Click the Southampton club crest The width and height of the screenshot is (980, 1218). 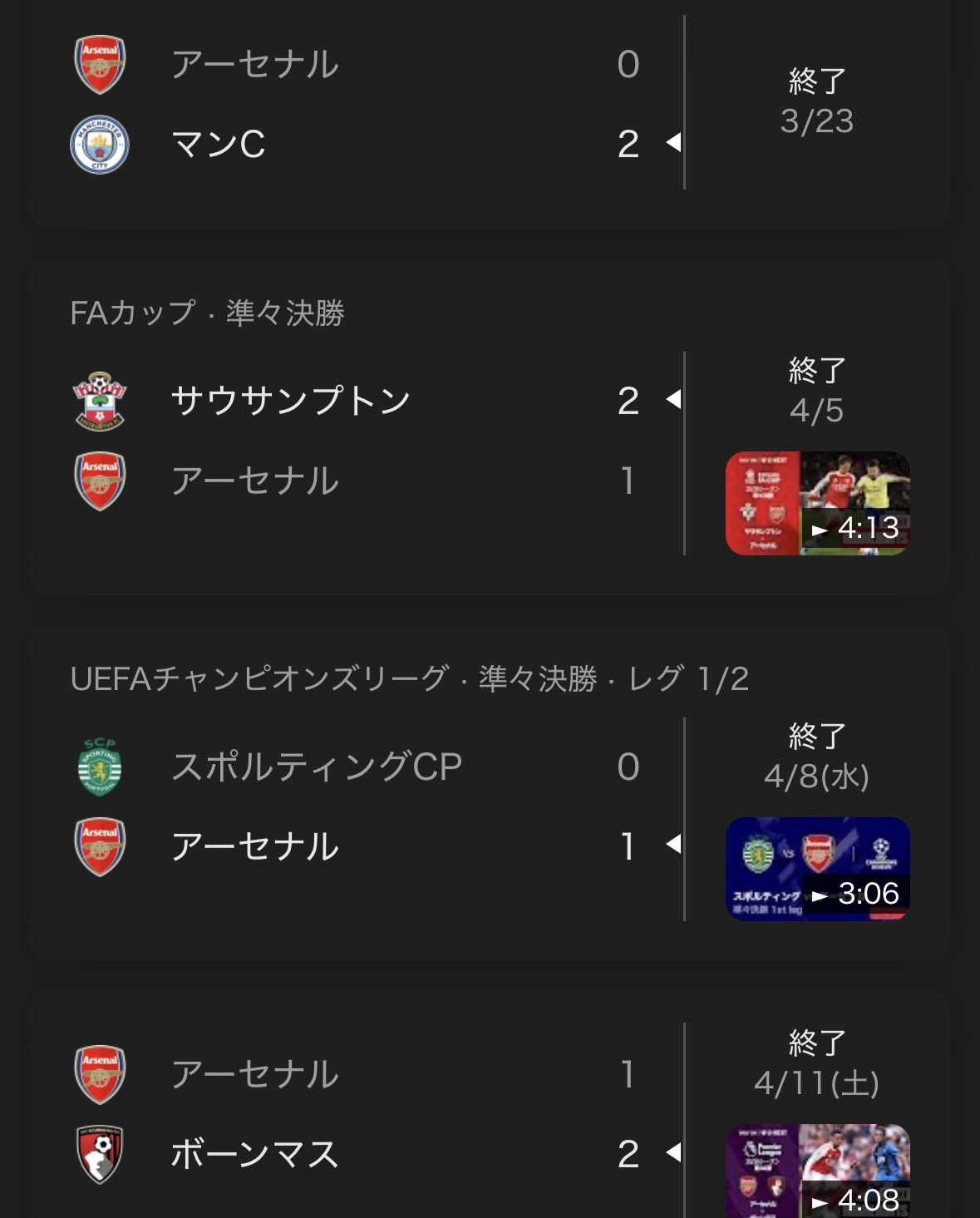[x=100, y=401]
